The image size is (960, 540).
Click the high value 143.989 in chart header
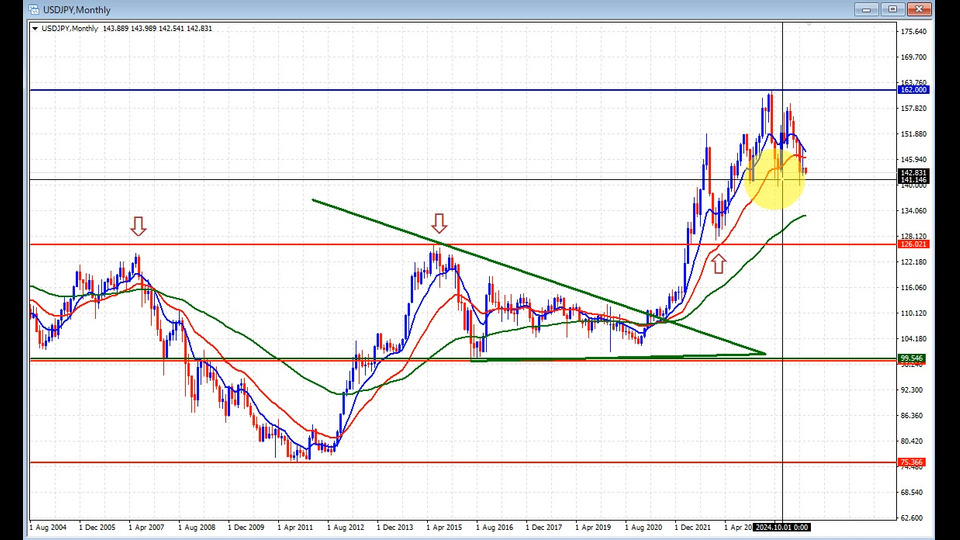coord(143,29)
